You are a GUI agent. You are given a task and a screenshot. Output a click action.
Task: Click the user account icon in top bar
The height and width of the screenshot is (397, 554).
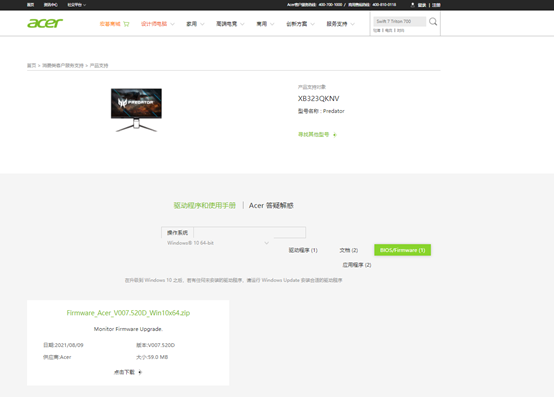click(x=412, y=5)
